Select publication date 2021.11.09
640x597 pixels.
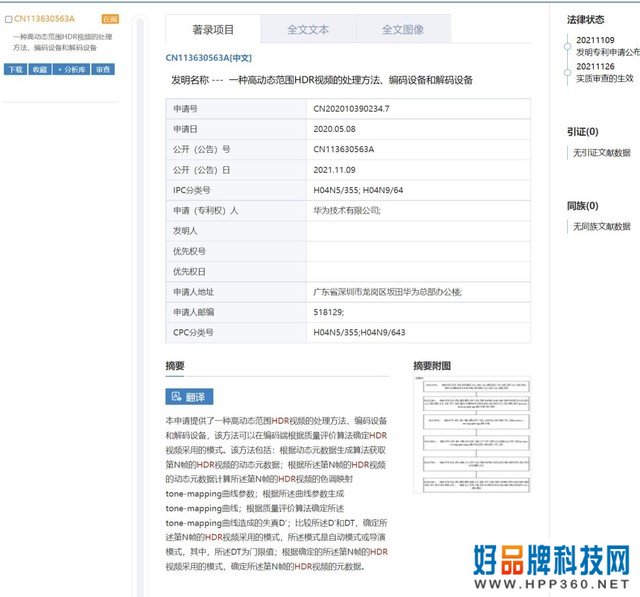pos(334,170)
